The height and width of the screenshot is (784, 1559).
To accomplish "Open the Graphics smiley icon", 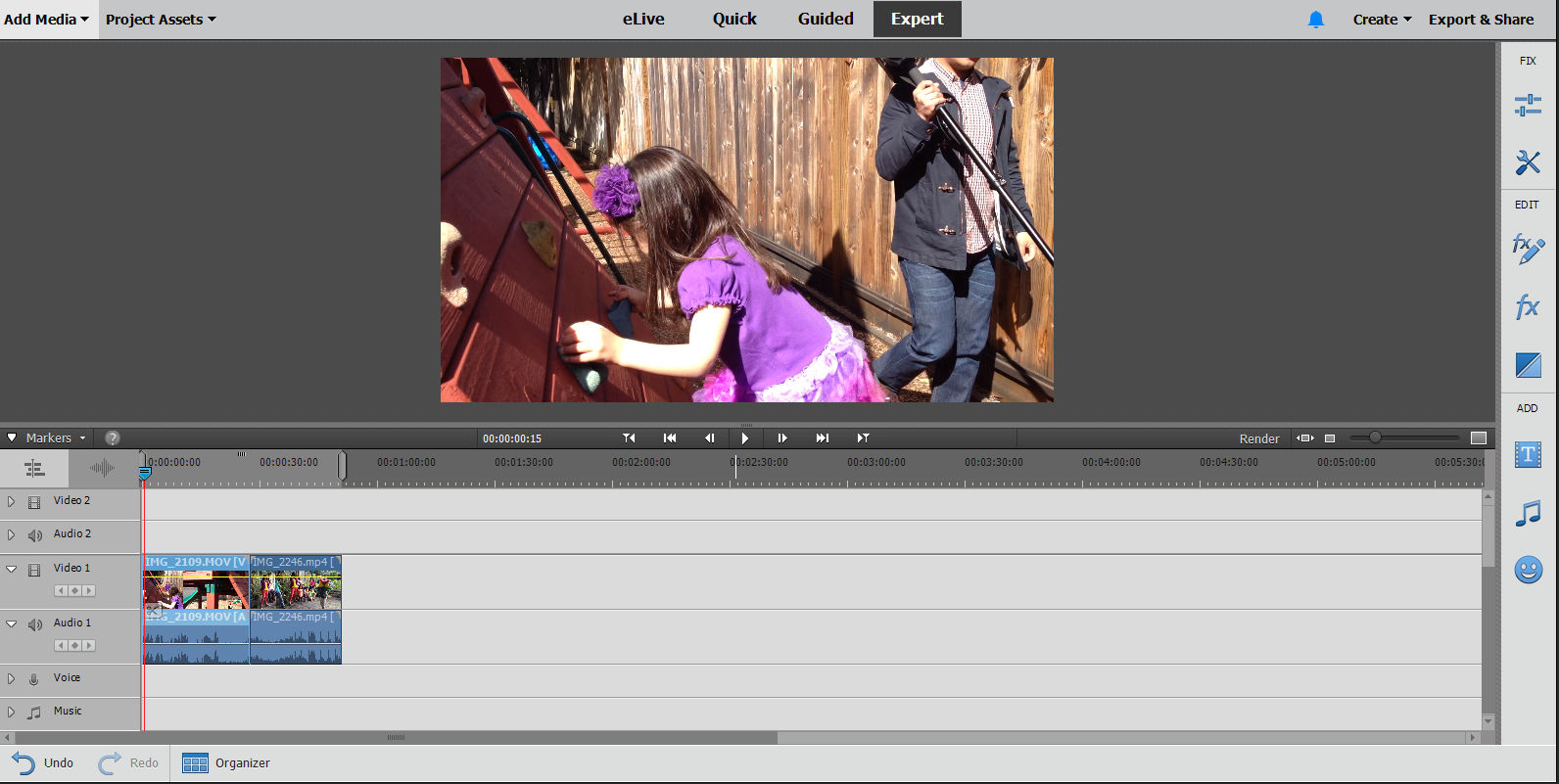I will (x=1528, y=570).
